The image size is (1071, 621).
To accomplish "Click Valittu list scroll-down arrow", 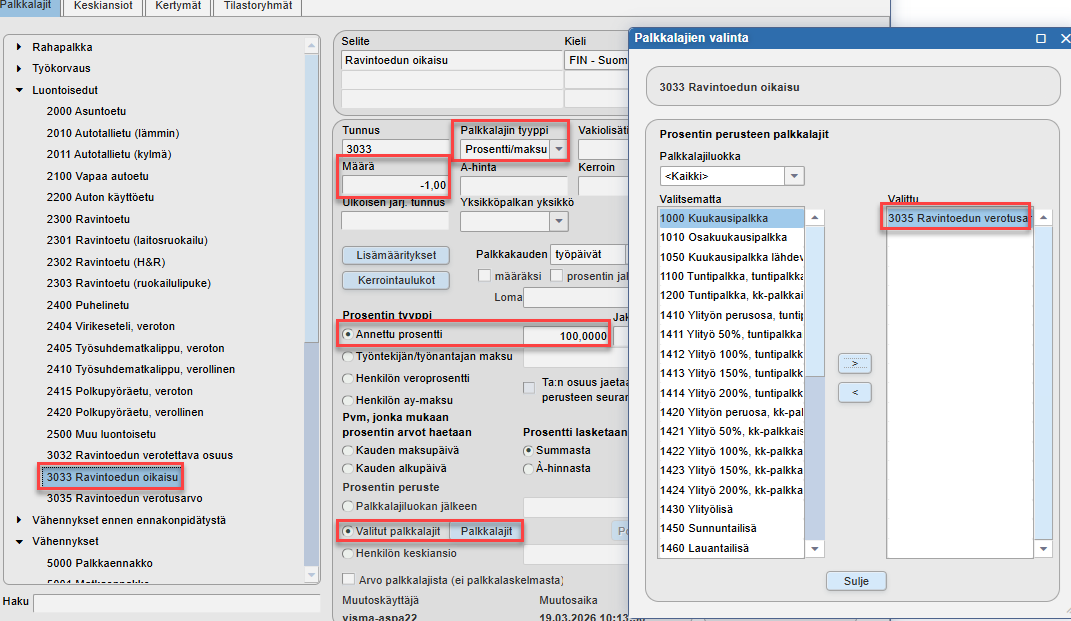I will (x=1043, y=549).
